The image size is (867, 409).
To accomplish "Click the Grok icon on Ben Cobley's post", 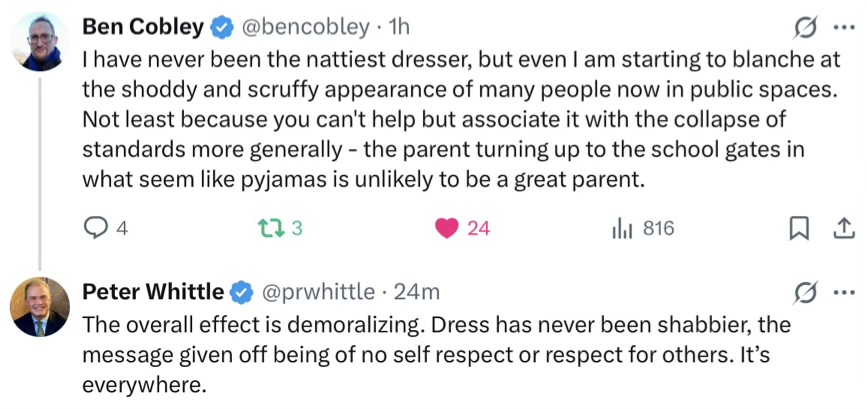I will coord(801,24).
